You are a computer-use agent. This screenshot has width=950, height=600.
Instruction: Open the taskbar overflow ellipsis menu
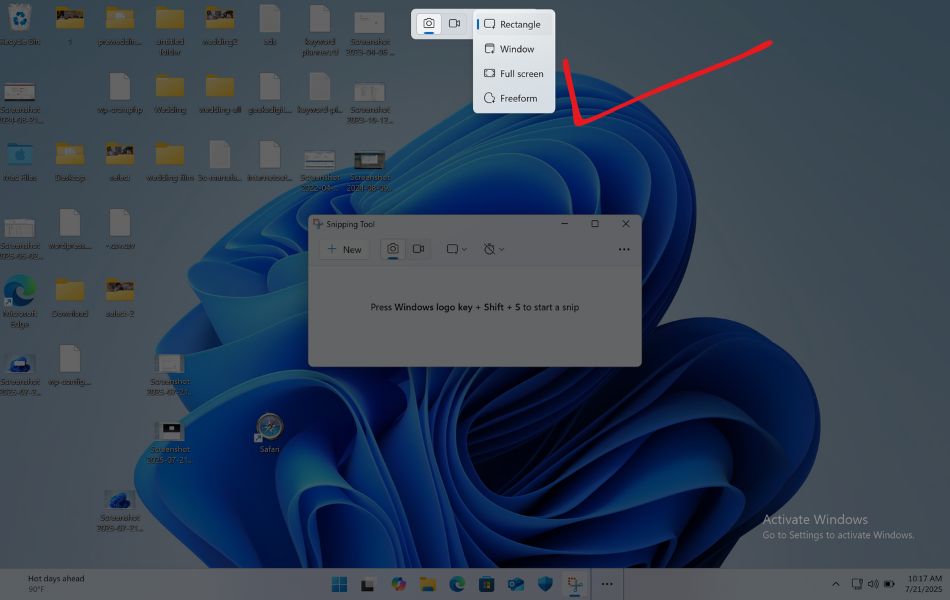point(607,583)
